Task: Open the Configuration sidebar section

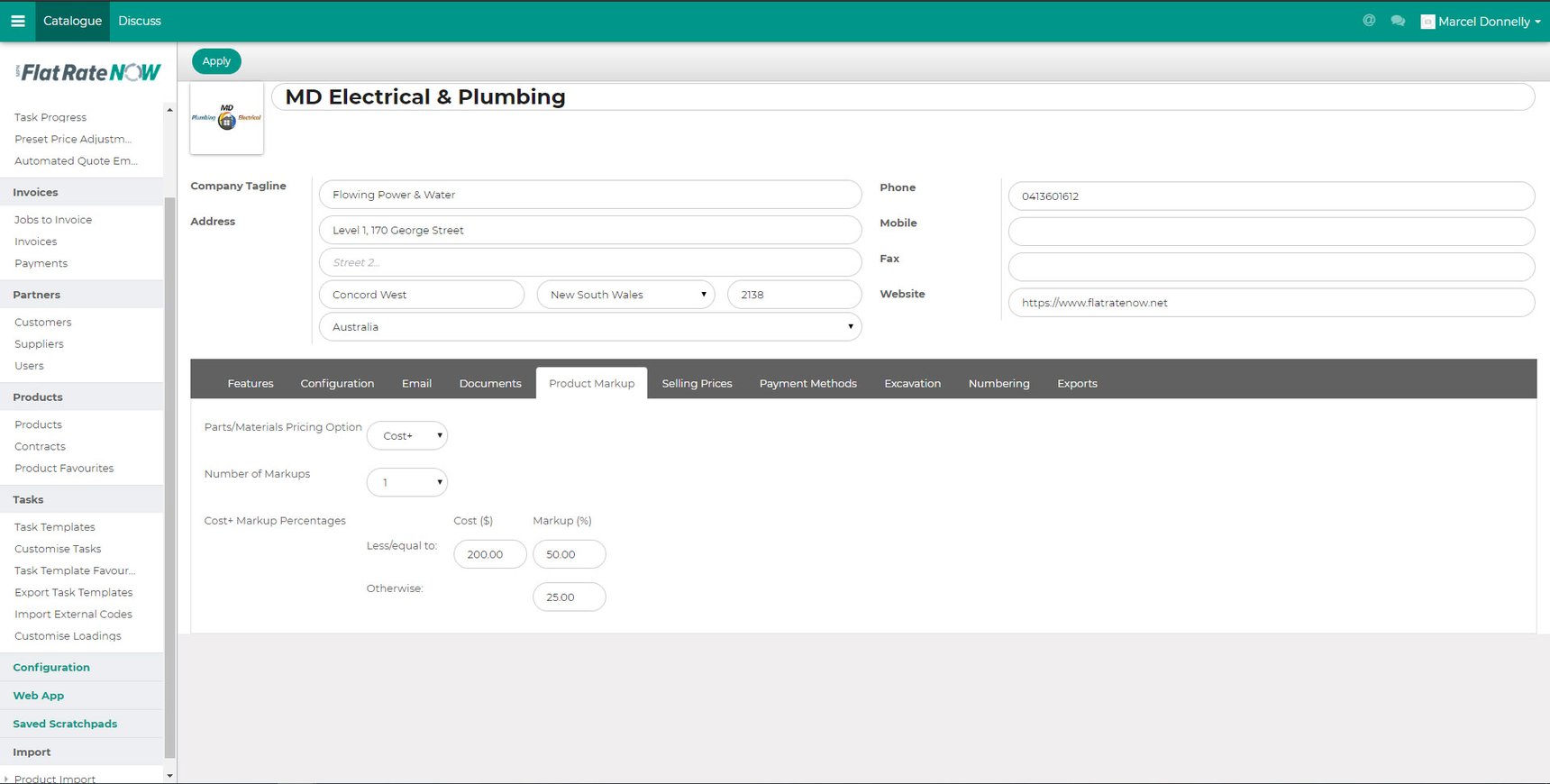Action: click(51, 668)
